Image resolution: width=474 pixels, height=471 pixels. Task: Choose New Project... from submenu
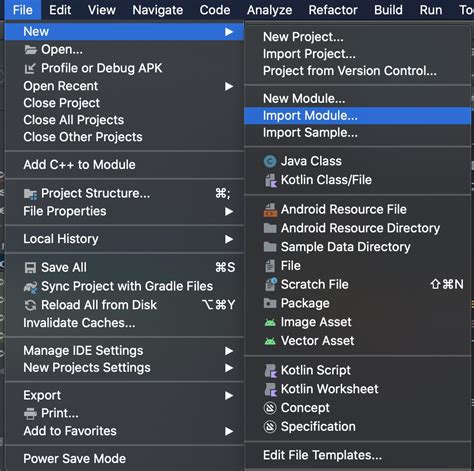pyautogui.click(x=358, y=37)
